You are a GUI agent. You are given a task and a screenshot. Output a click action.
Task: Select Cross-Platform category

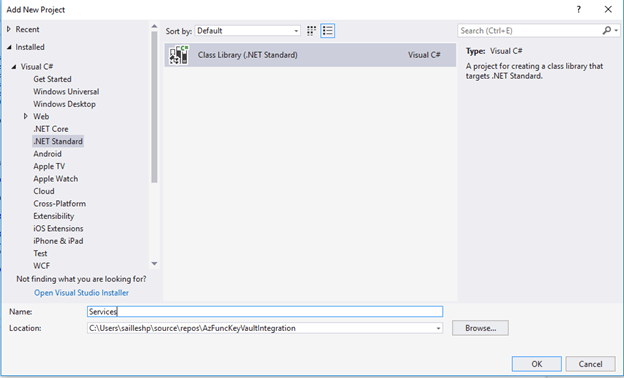[x=60, y=203]
